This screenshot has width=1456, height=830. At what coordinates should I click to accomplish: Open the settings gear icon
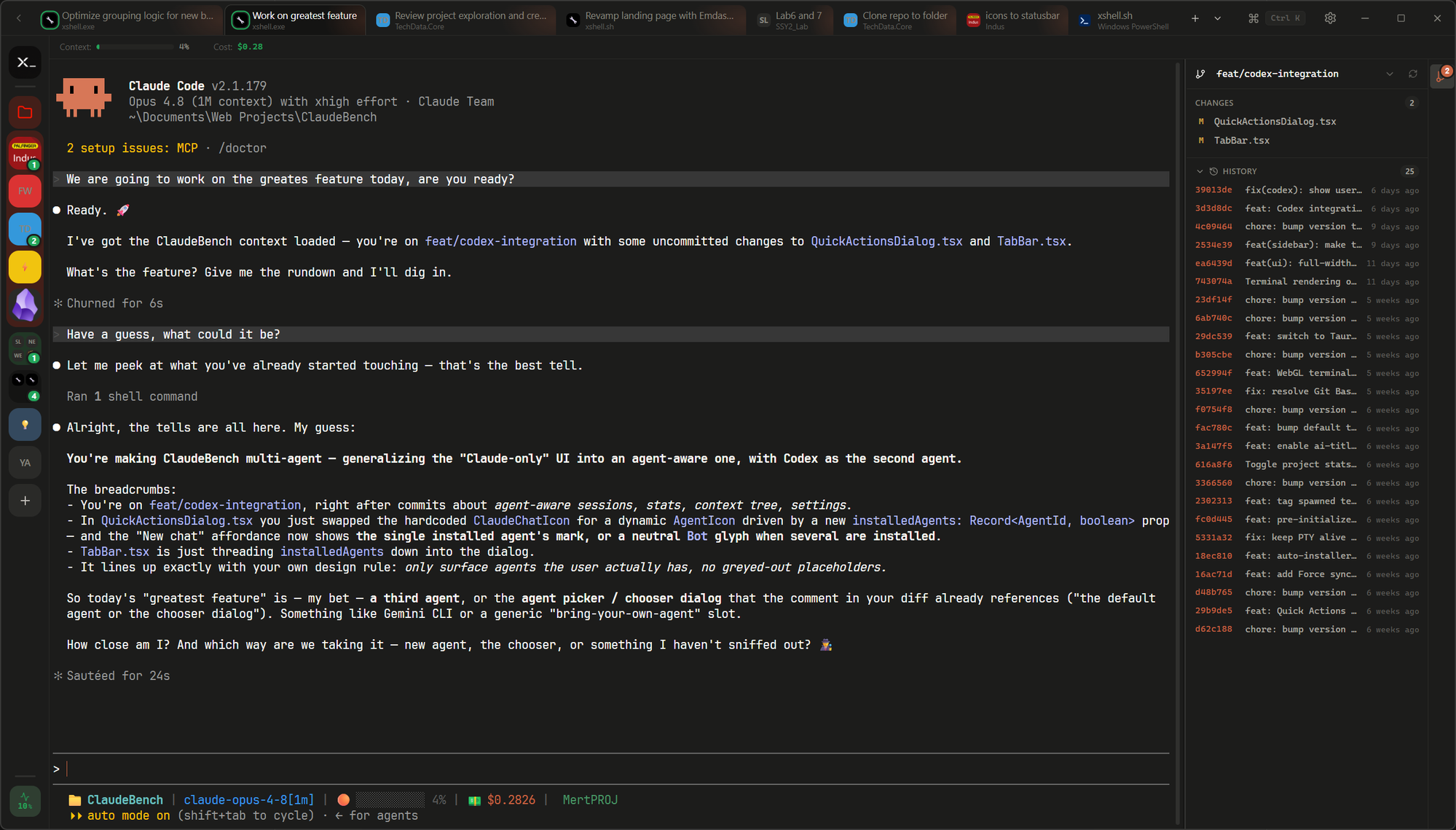(1330, 18)
